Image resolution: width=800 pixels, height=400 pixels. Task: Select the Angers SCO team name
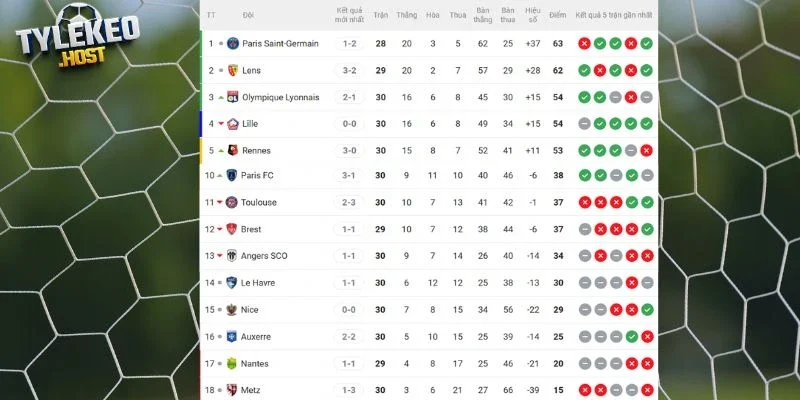coord(264,256)
